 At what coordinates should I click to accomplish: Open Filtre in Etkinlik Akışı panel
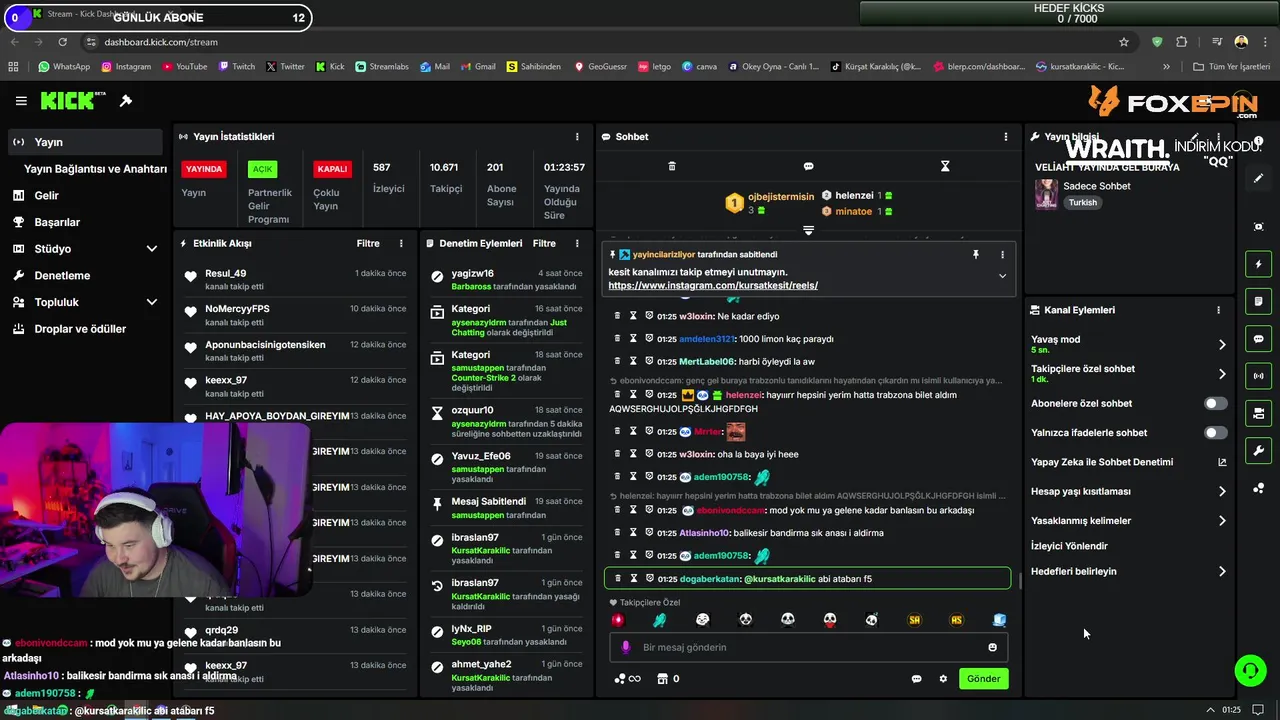pos(368,243)
